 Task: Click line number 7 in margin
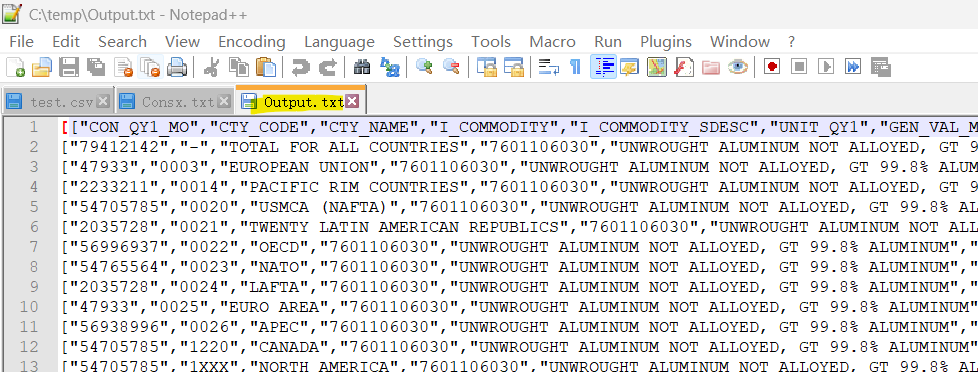tap(34, 247)
